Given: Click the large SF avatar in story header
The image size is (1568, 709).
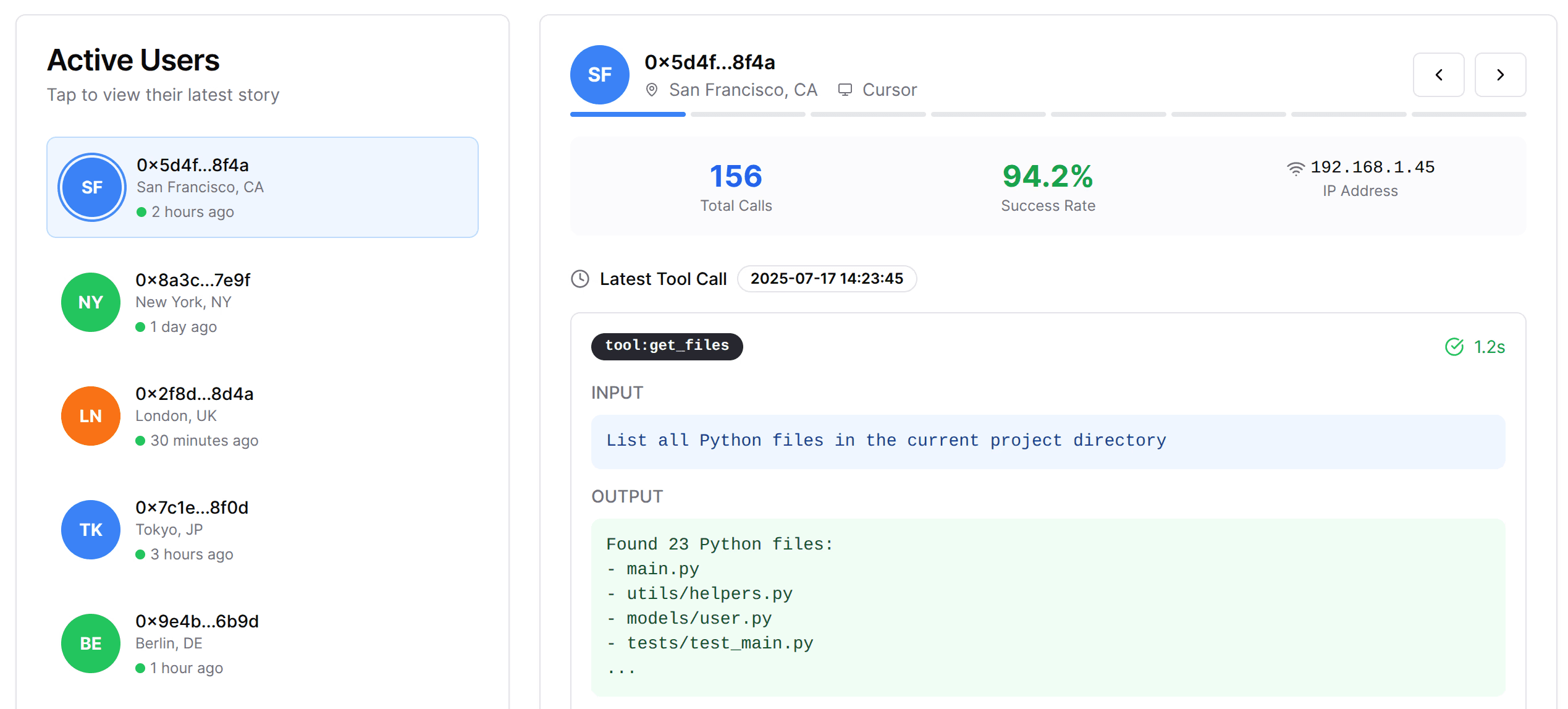Looking at the screenshot, I should (599, 75).
